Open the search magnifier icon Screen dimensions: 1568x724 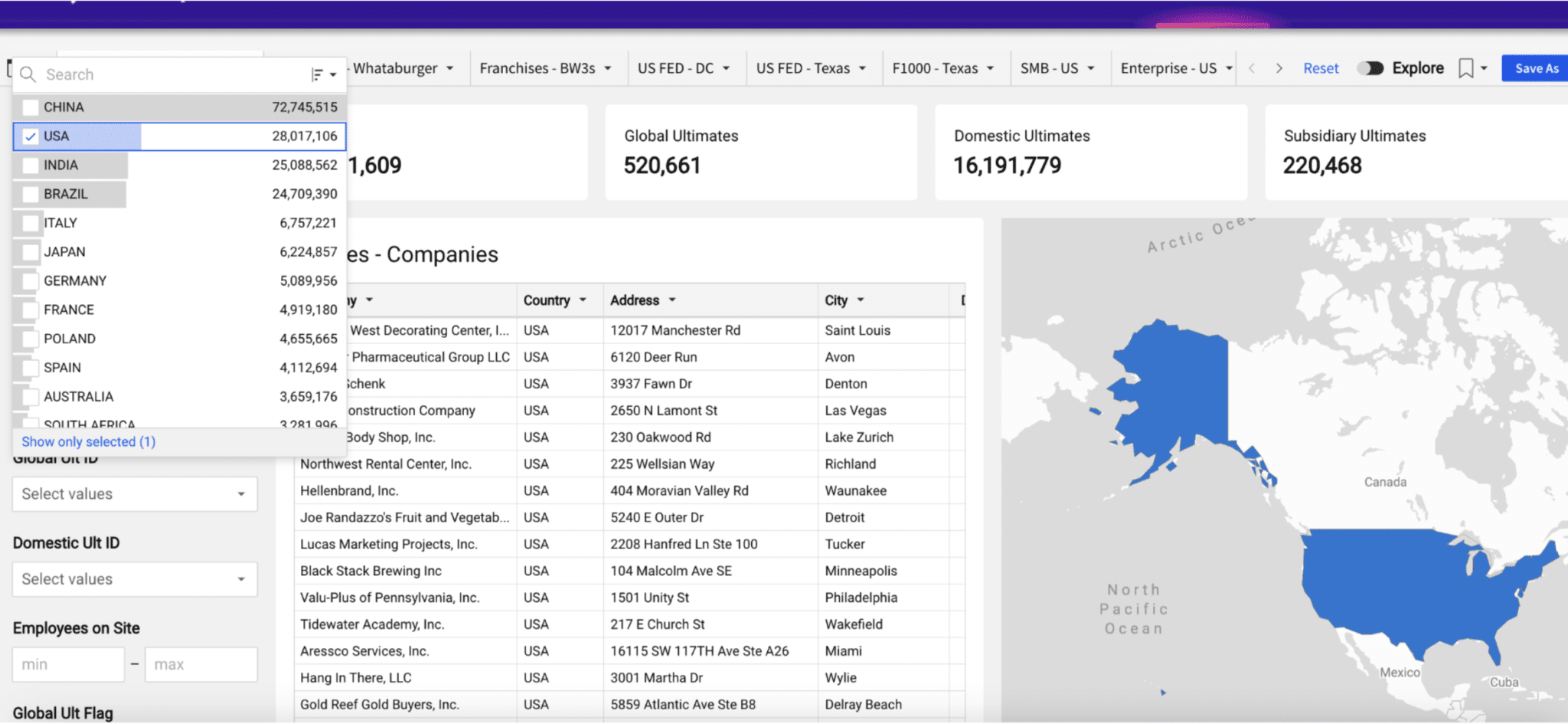[x=28, y=74]
